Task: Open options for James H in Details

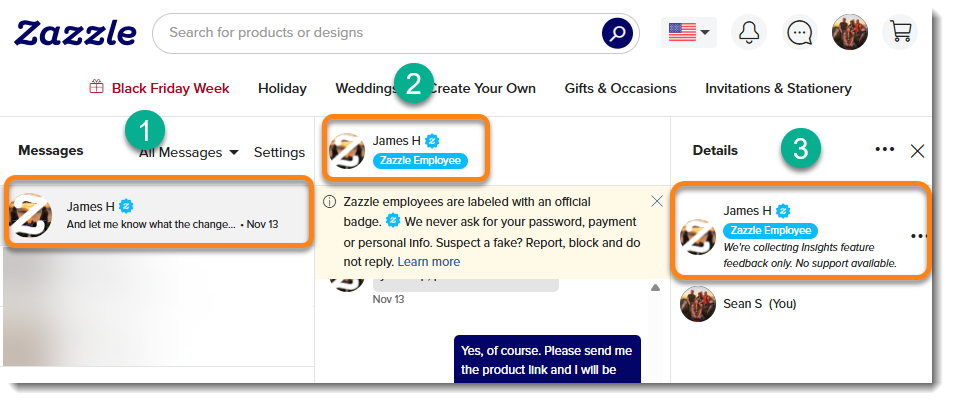Action: (x=918, y=236)
